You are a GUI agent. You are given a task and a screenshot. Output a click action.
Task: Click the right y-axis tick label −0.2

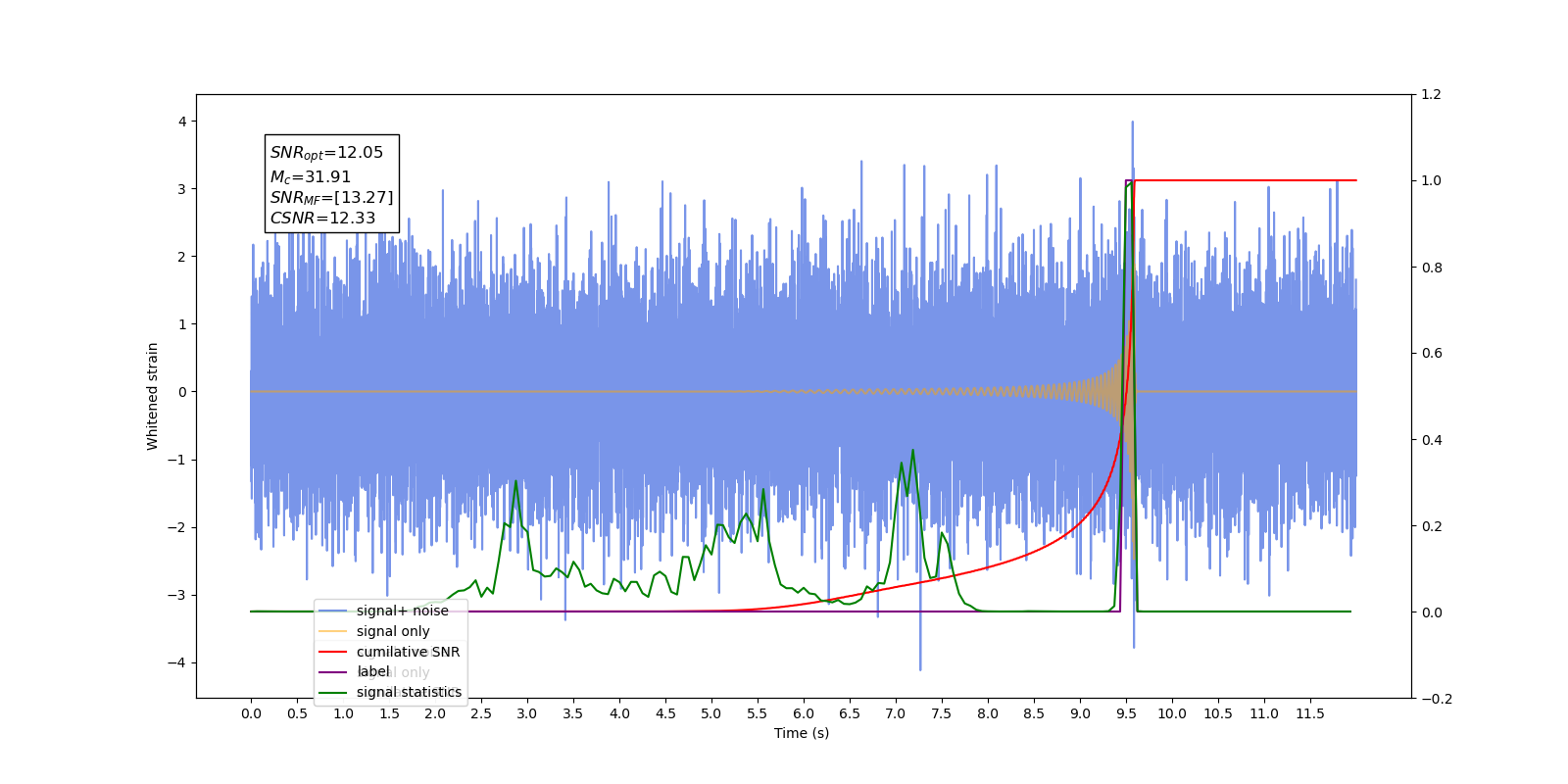pos(1437,699)
